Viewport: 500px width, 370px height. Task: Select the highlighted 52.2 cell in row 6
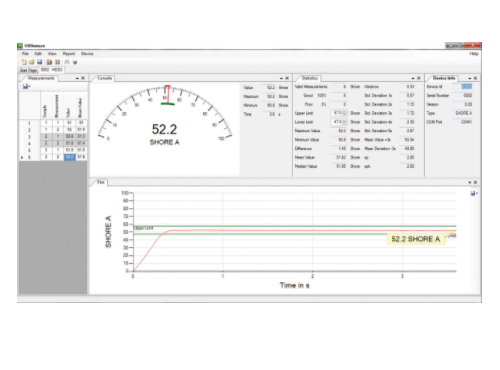pos(69,157)
